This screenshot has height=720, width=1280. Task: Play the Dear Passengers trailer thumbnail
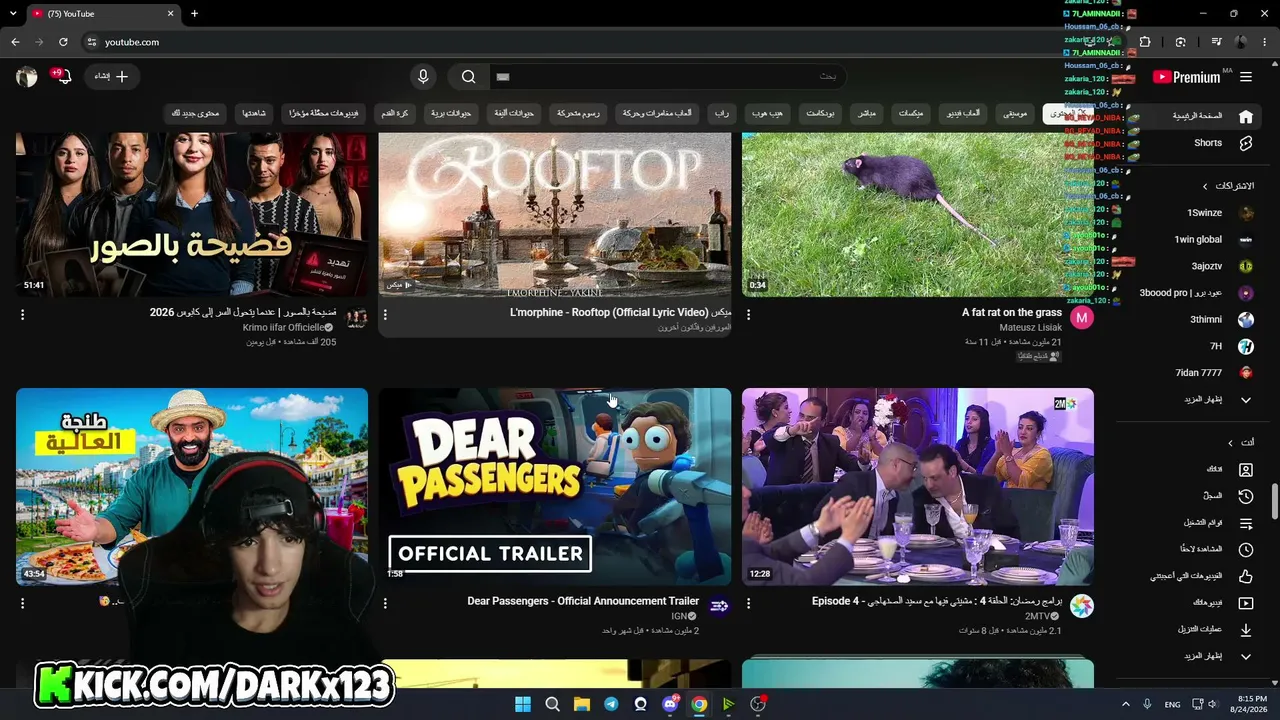click(x=555, y=487)
